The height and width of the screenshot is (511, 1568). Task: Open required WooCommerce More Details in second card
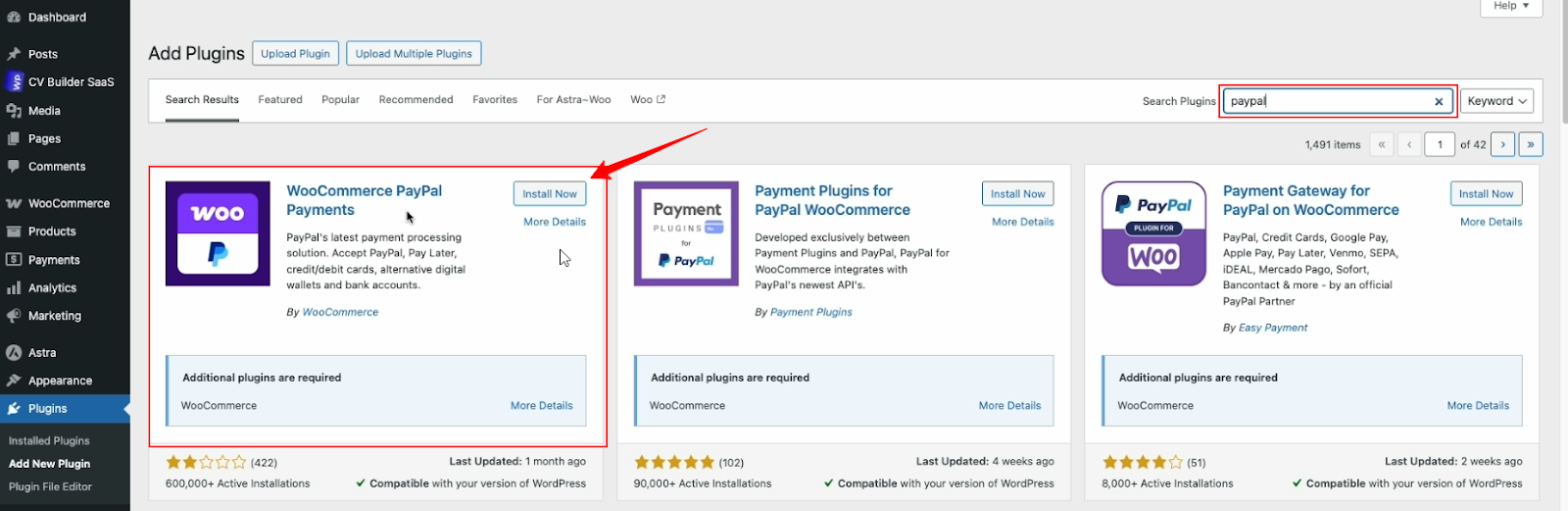point(1010,405)
